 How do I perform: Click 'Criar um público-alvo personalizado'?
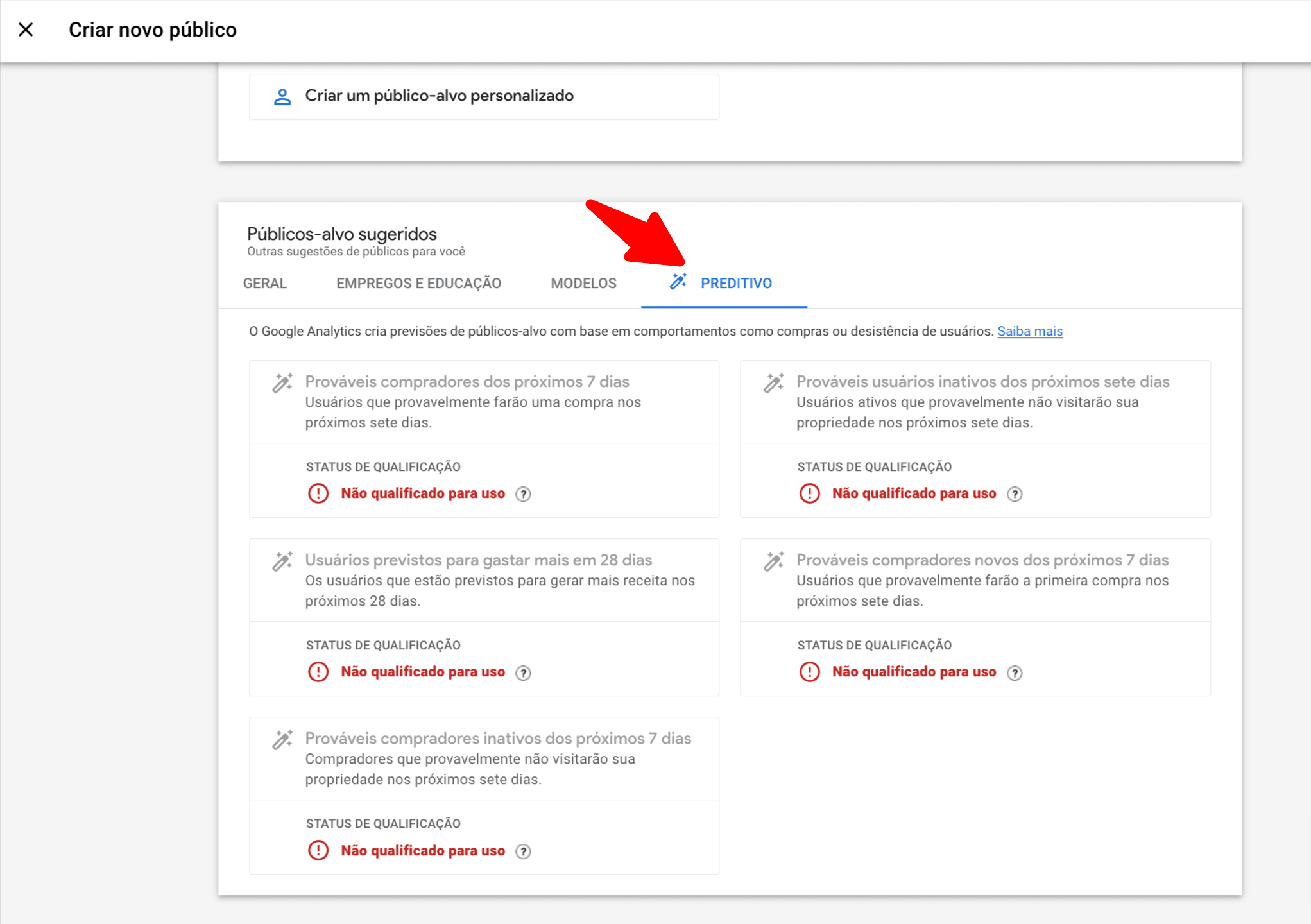(438, 96)
